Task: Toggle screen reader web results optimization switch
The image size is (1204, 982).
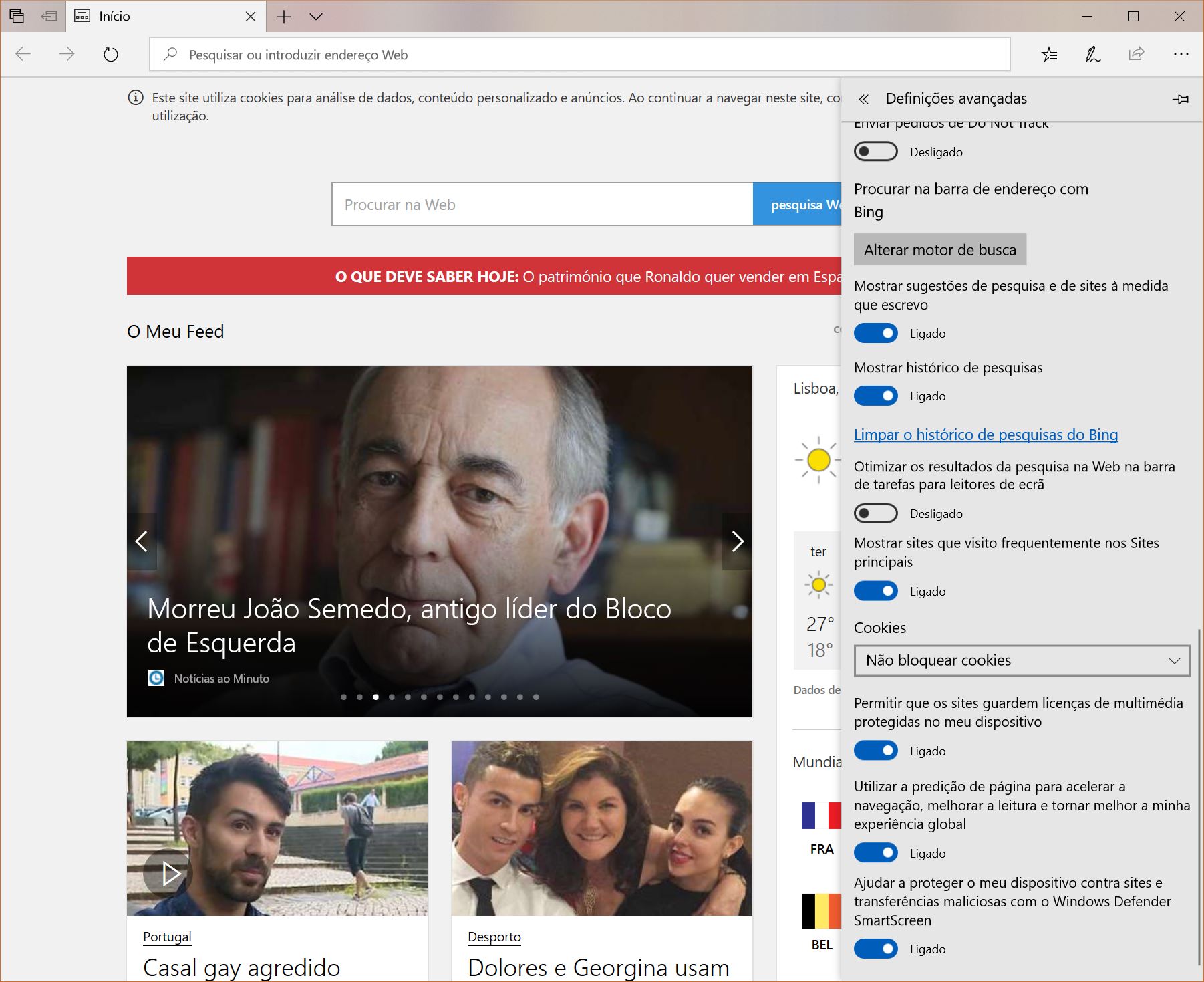Action: click(876, 513)
